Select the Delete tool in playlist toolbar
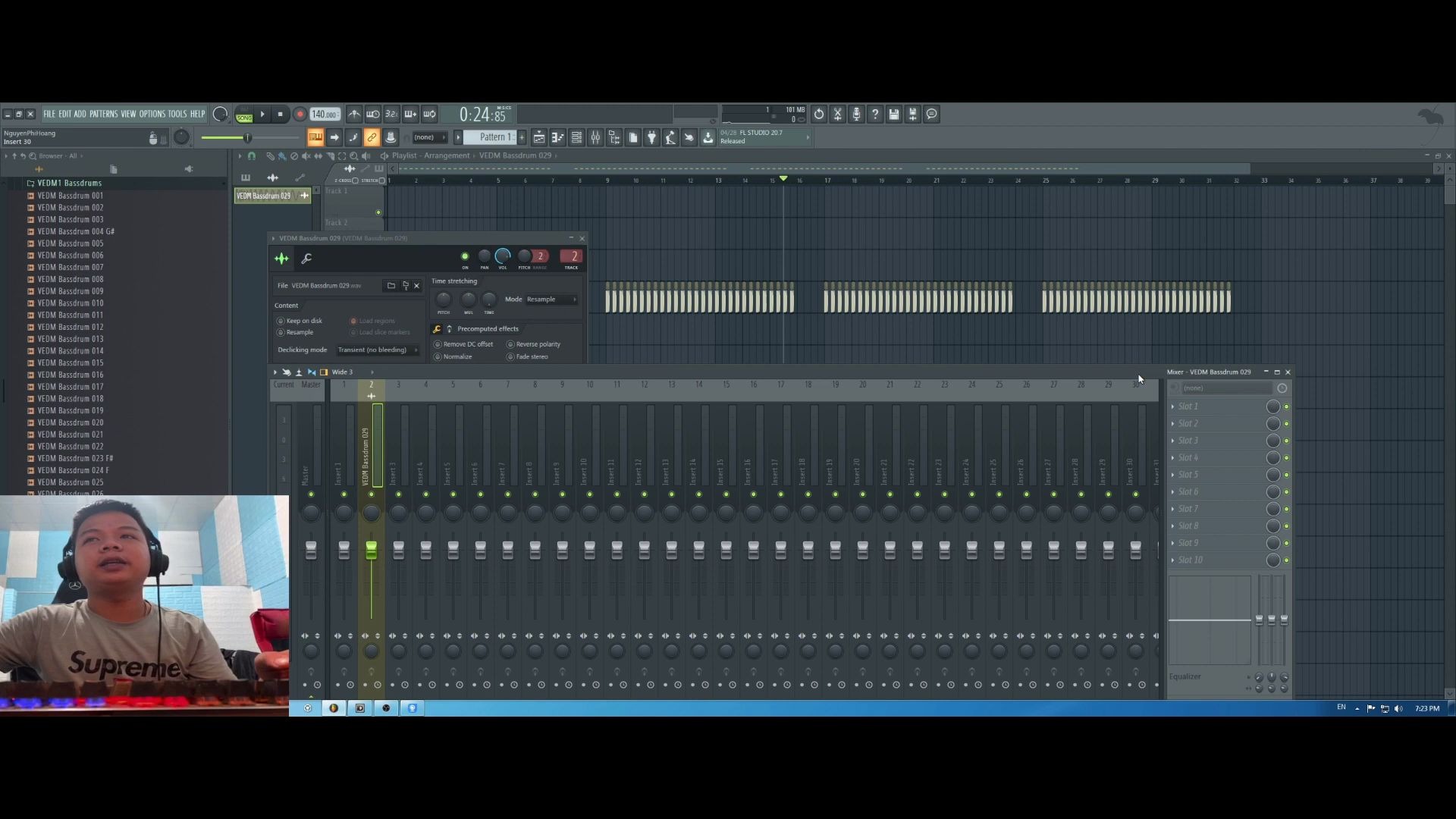The image size is (1456, 819). (294, 156)
